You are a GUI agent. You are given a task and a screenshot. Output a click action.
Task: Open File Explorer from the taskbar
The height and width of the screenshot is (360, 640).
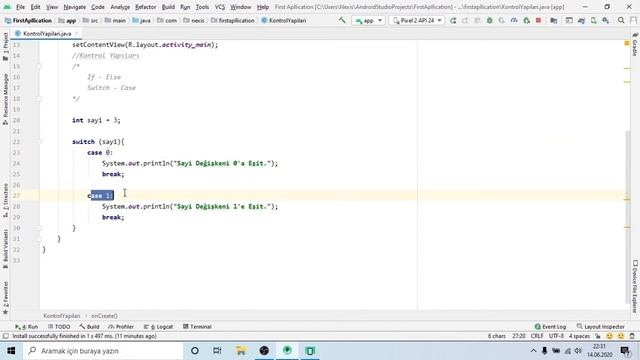tap(241, 351)
